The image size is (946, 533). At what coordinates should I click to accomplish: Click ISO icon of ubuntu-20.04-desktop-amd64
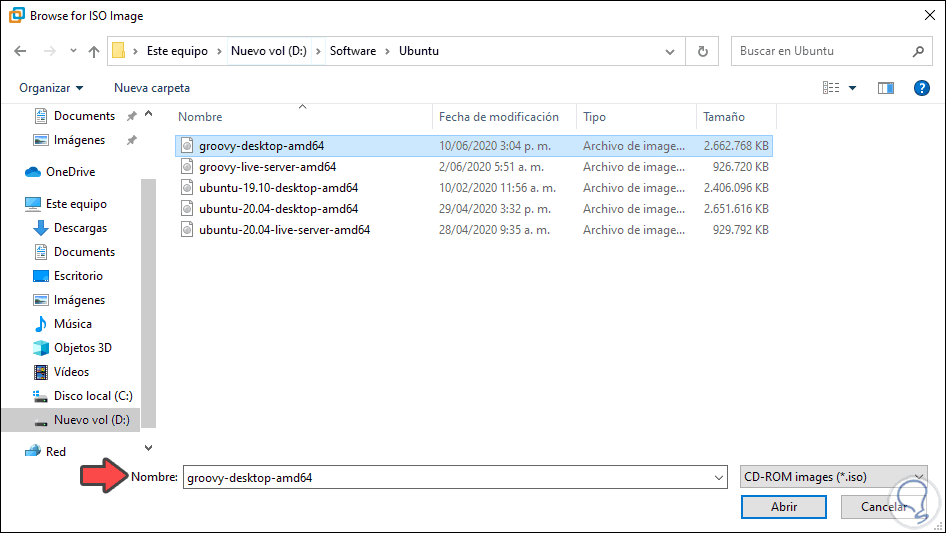[188, 209]
